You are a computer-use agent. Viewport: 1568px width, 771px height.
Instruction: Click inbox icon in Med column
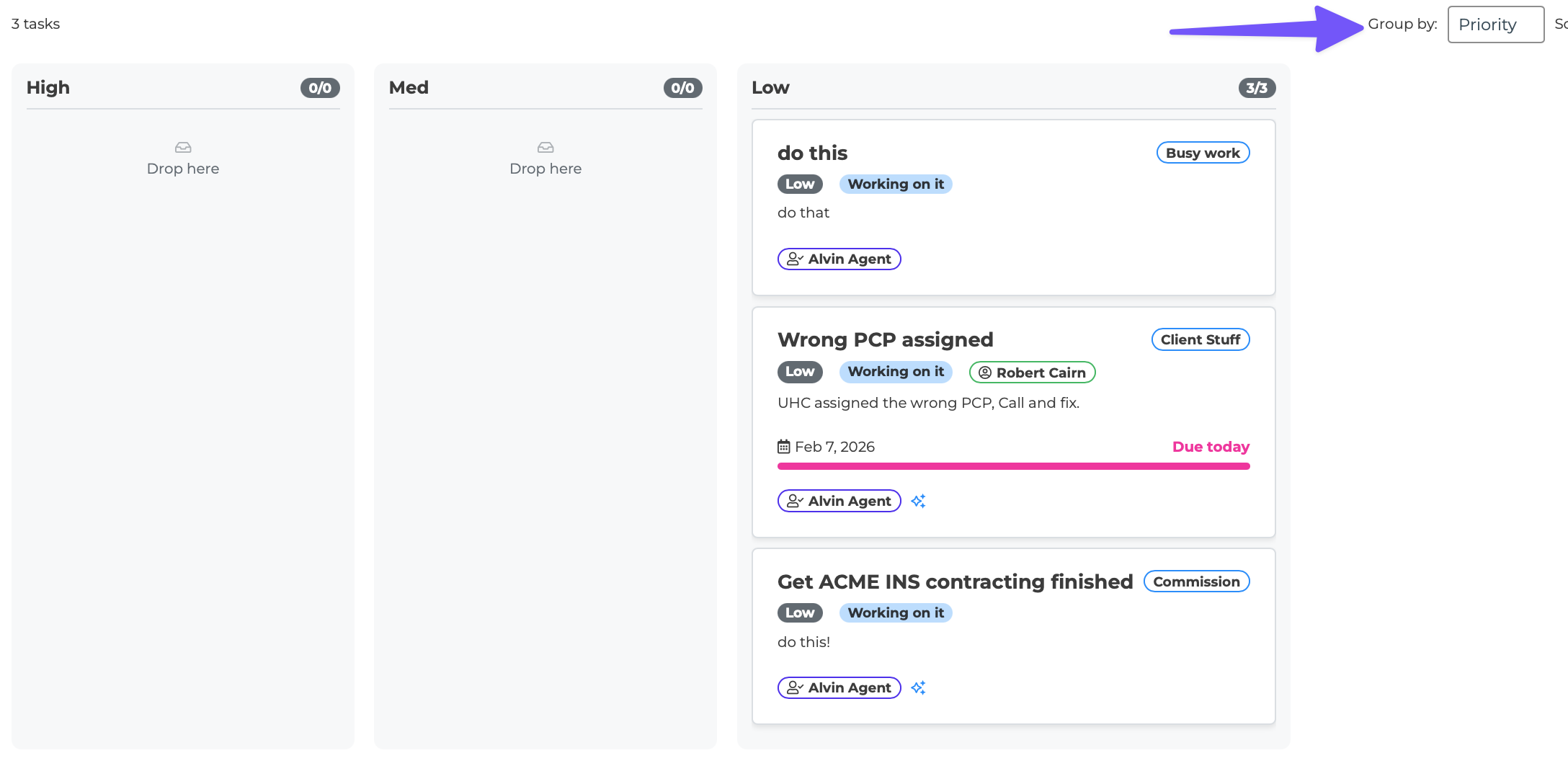(545, 148)
